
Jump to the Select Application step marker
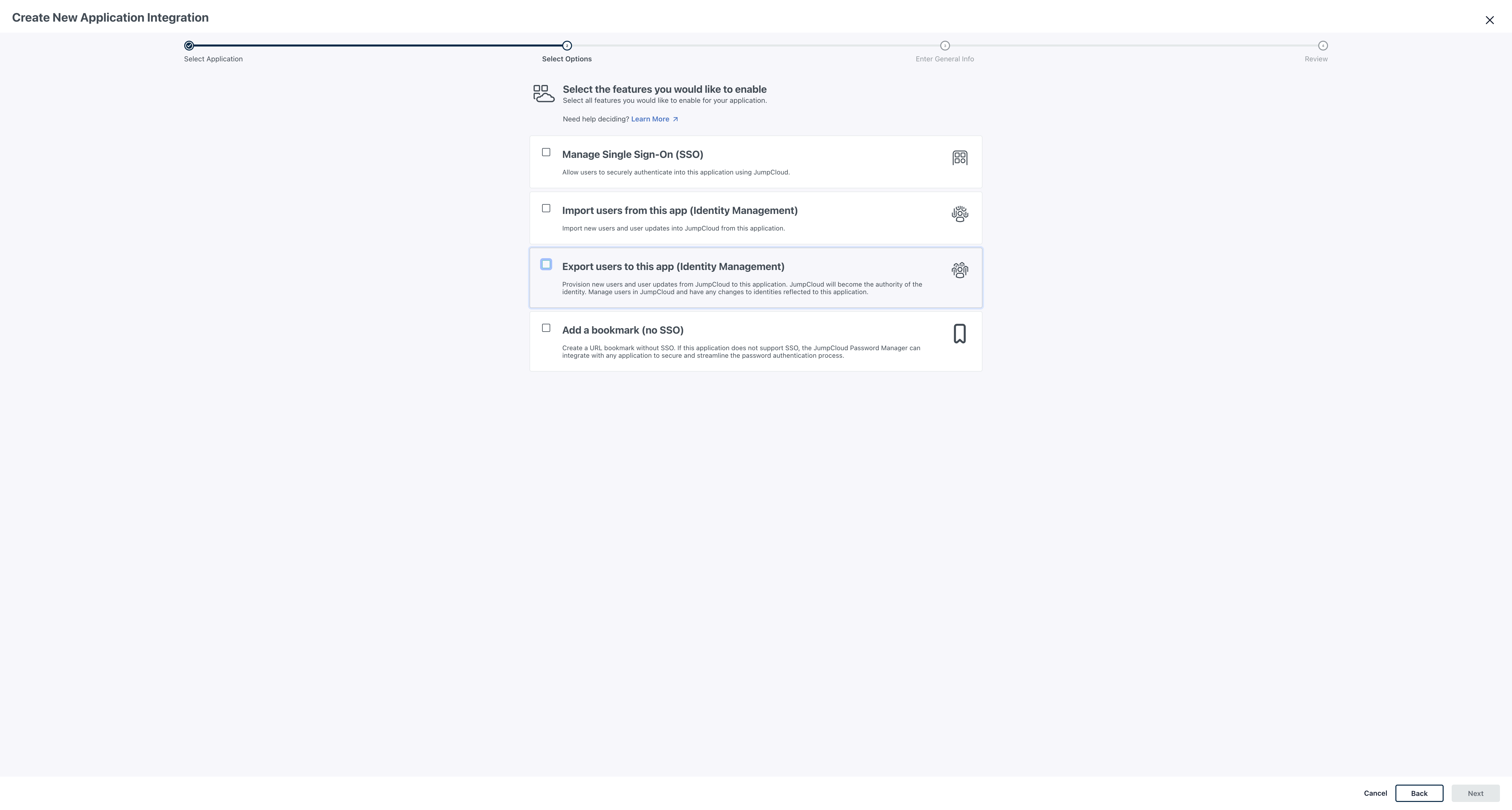[x=189, y=46]
